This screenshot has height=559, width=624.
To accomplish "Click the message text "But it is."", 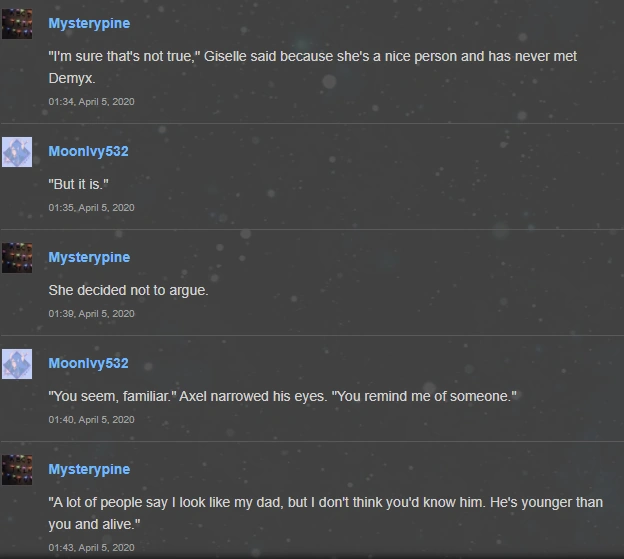I will click(x=78, y=185).
